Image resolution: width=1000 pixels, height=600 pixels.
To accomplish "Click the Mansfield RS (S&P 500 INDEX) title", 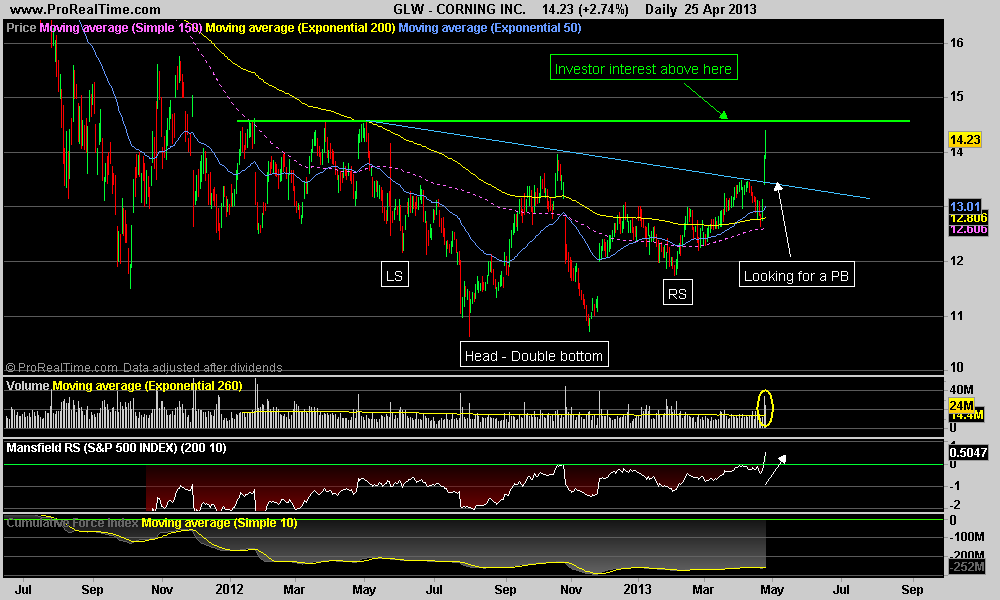I will click(x=116, y=448).
